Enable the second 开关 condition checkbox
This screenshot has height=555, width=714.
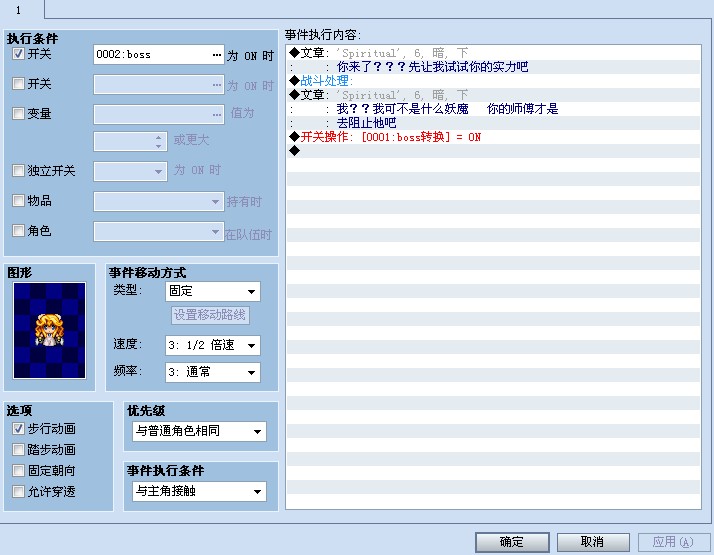[x=18, y=83]
